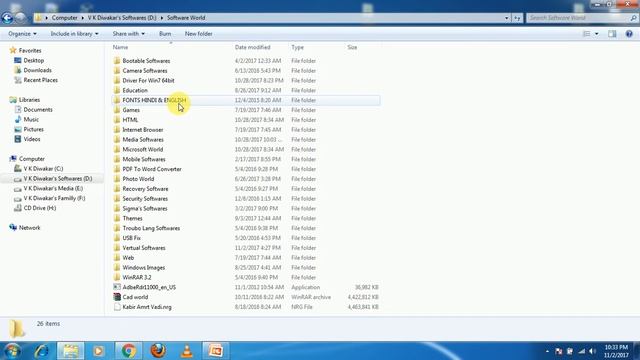Image resolution: width=640 pixels, height=360 pixels.
Task: Open the Share with dropdown
Action: pos(129,34)
